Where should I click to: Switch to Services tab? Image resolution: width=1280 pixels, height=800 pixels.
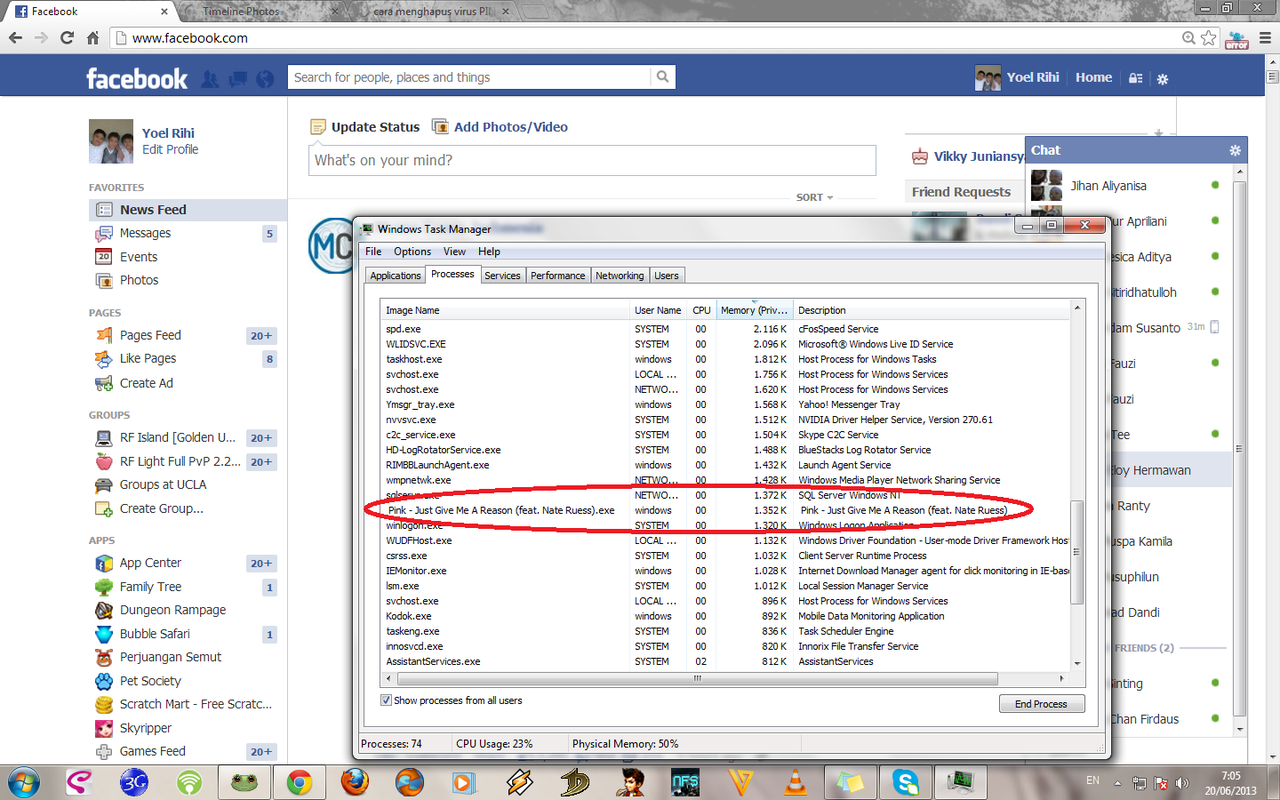coord(502,276)
